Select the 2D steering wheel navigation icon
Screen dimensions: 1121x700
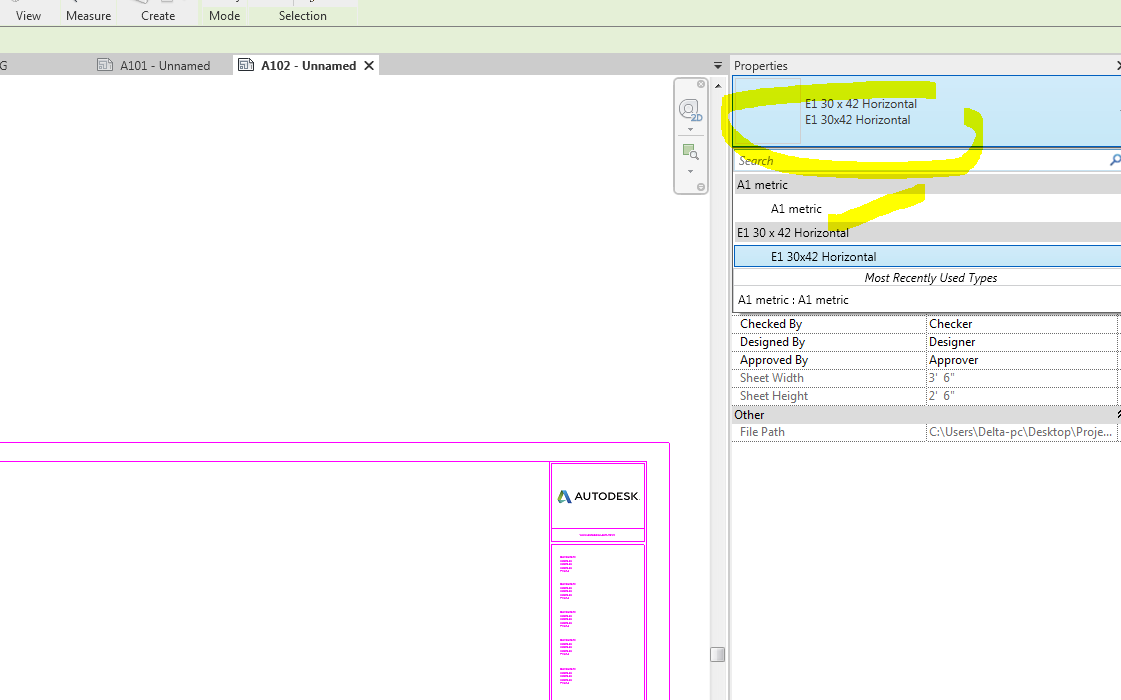[689, 108]
